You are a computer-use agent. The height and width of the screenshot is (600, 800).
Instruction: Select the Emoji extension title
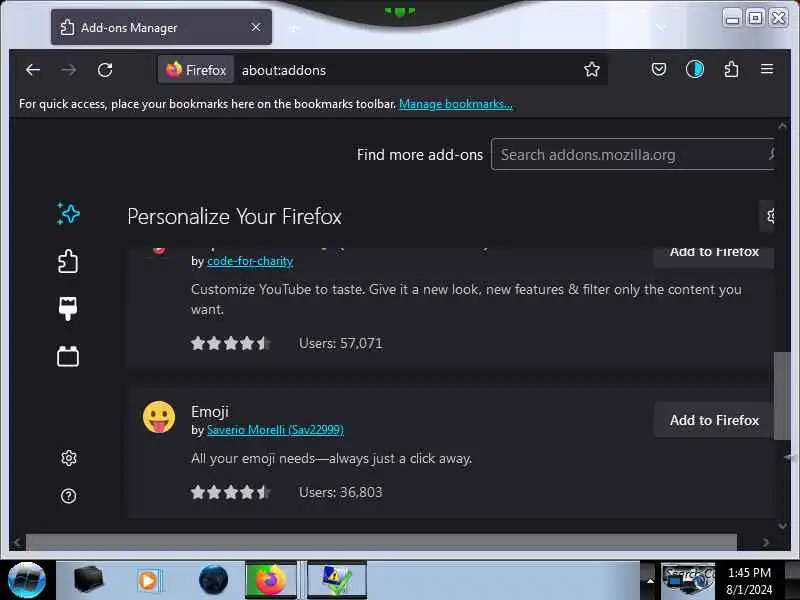coord(210,411)
